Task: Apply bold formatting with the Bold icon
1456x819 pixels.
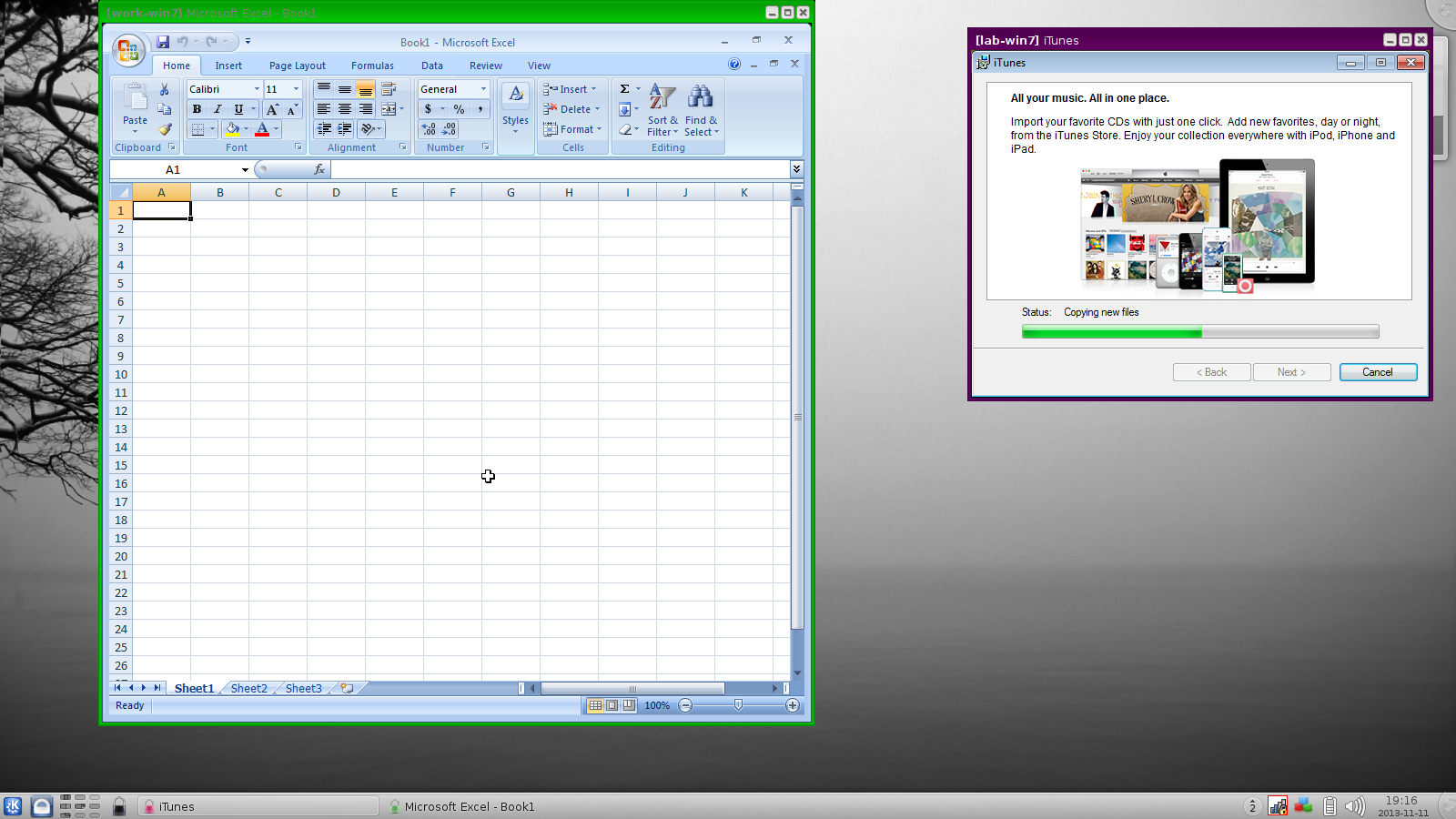Action: pos(197,108)
